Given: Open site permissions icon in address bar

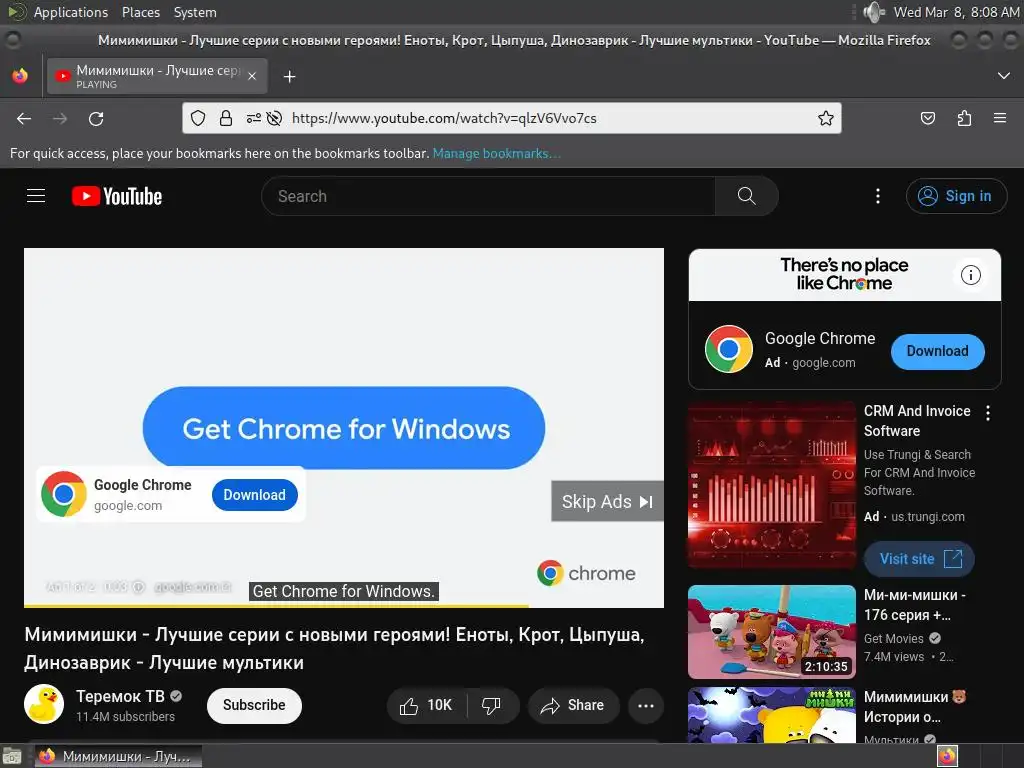Looking at the screenshot, I should [253, 118].
